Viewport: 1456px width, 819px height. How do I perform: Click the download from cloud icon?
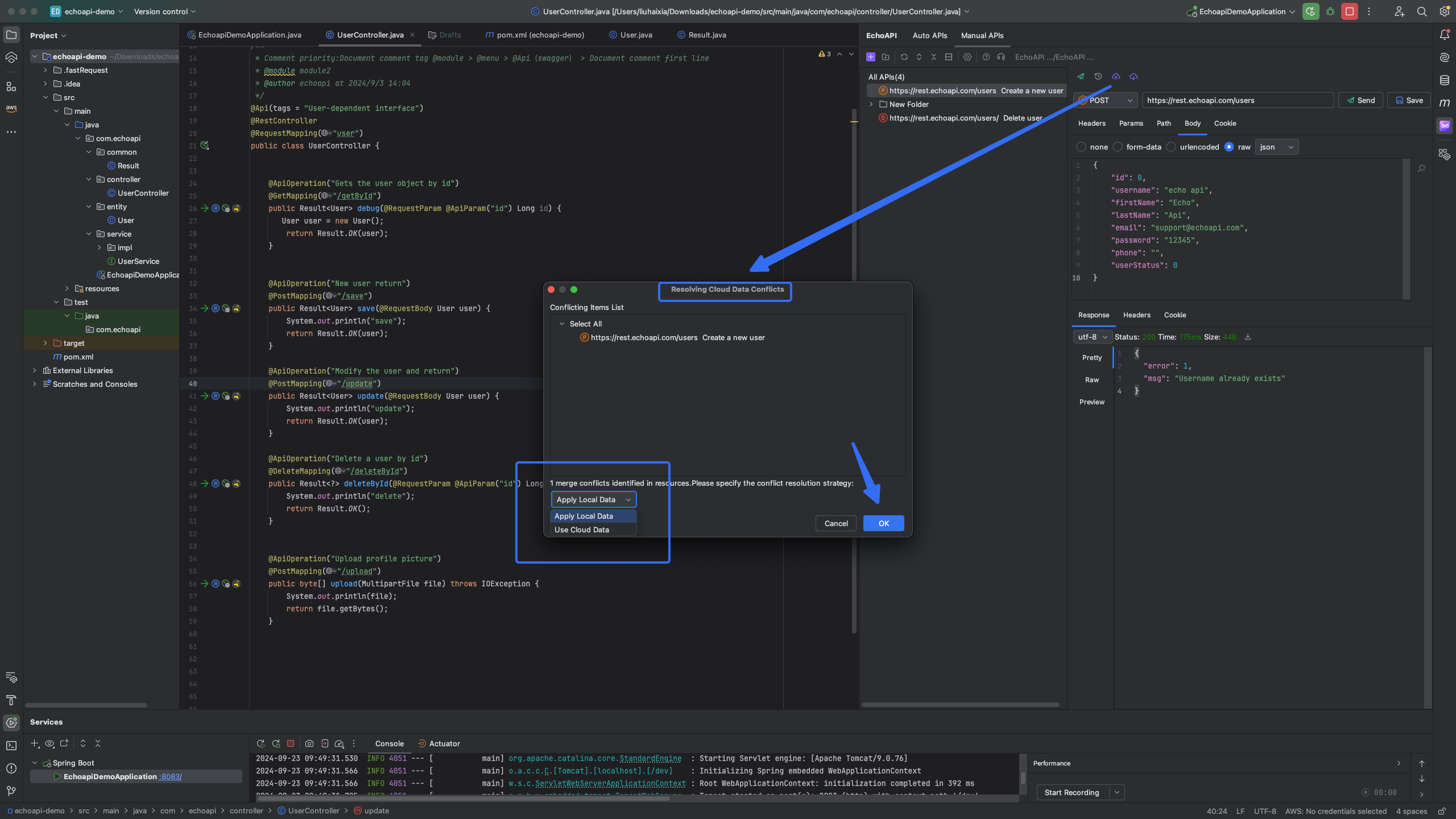coord(1134,76)
